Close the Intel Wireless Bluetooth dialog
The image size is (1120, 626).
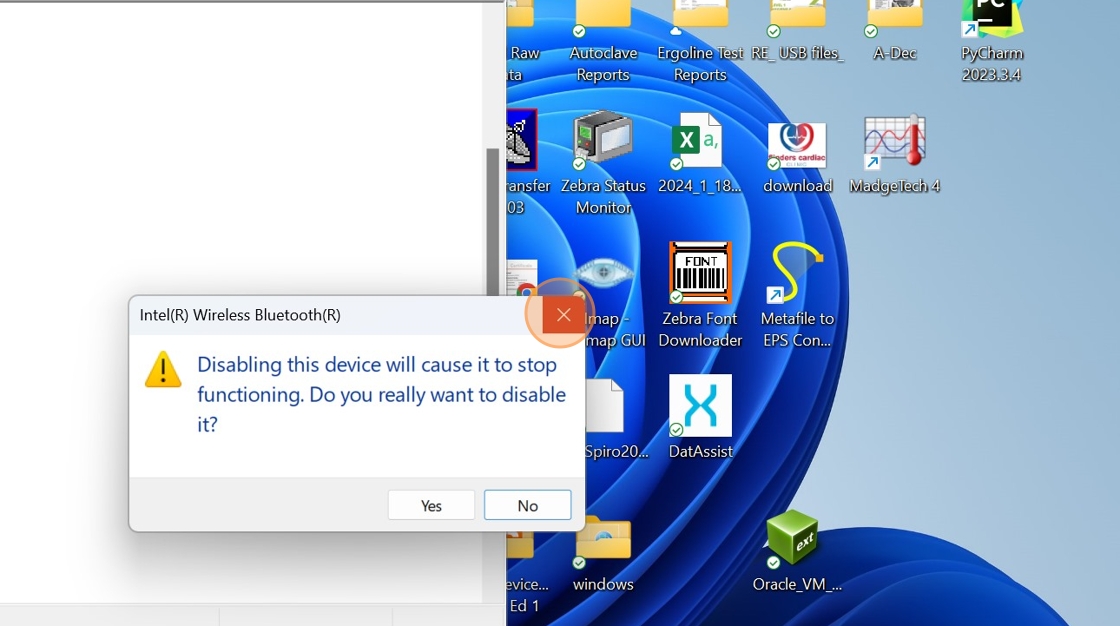563,315
